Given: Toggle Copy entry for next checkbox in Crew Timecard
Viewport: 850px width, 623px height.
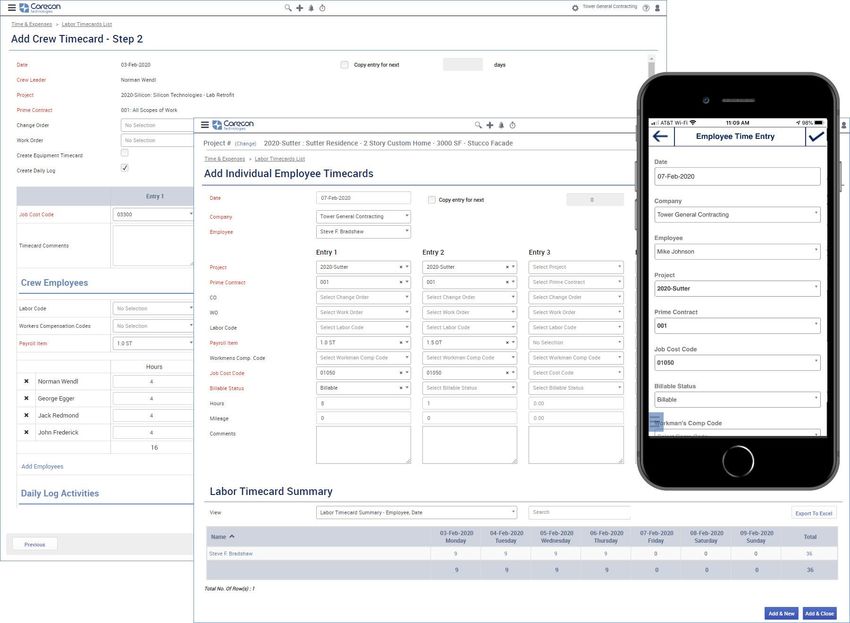Looking at the screenshot, I should pyautogui.click(x=344, y=65).
